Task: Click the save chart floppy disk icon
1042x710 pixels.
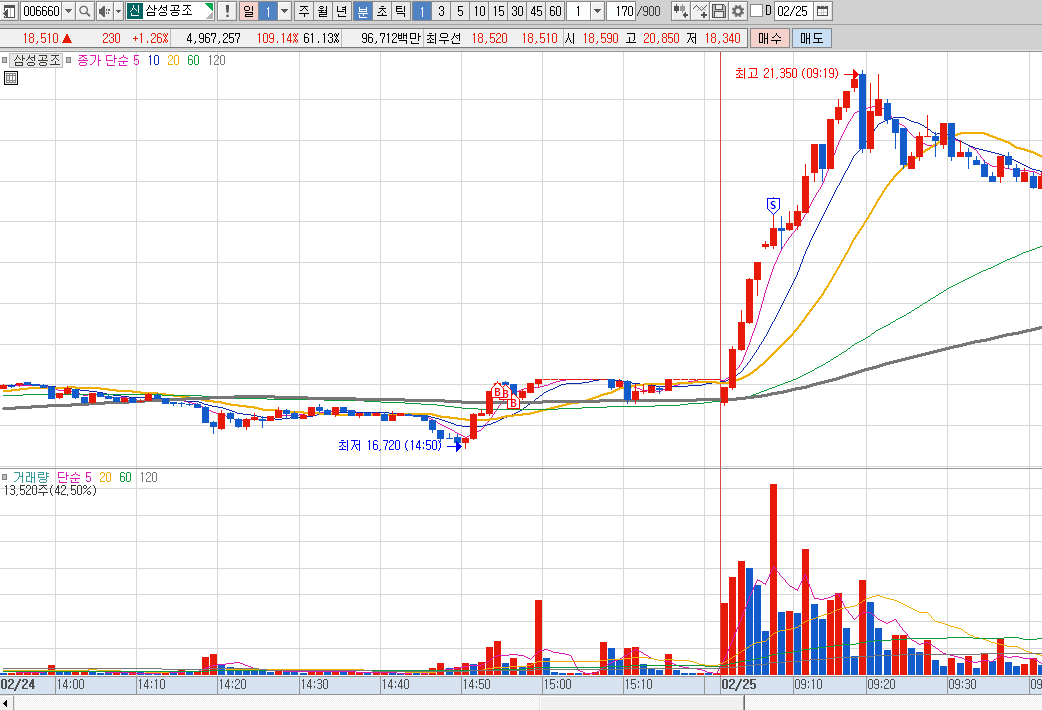Action: [x=719, y=11]
